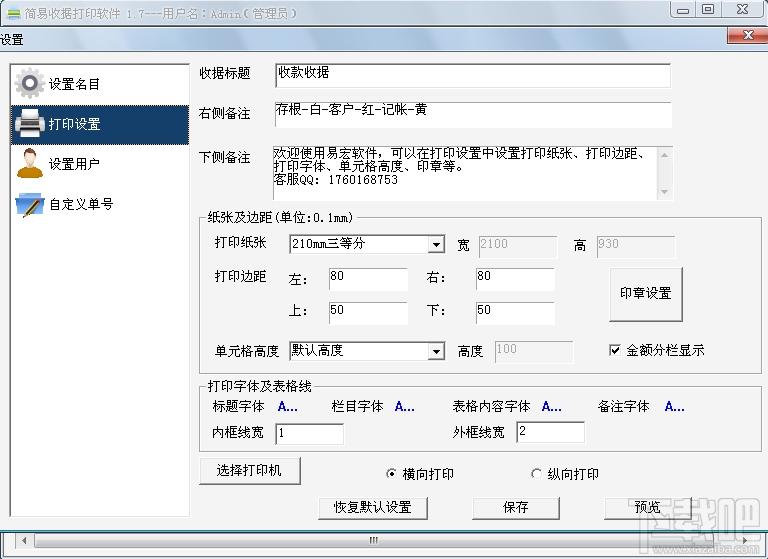Screen dimensions: 768x559
Task: Click the horizontal scrollbar thumb
Action: tap(373, 540)
